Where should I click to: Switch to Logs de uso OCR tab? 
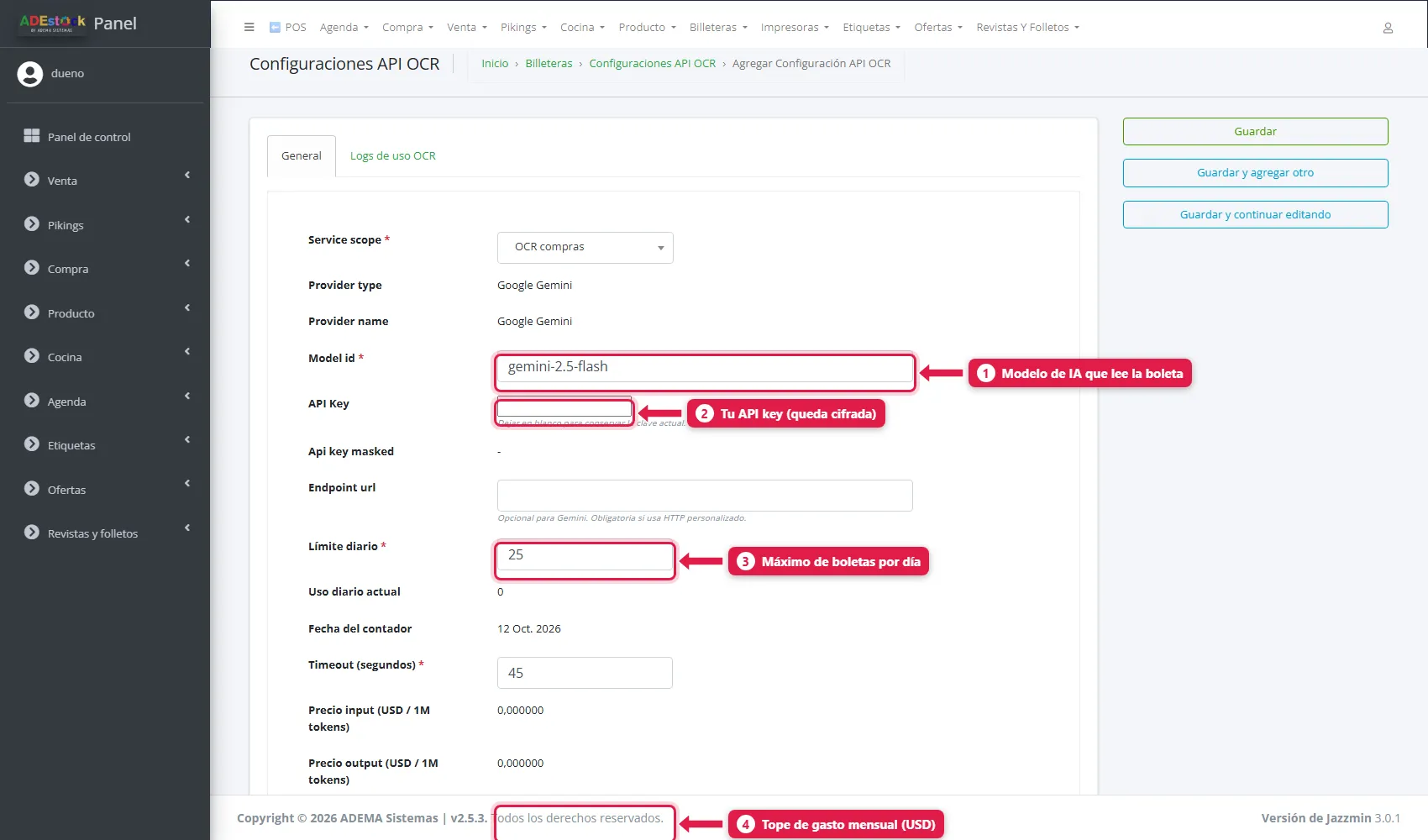[x=393, y=156]
